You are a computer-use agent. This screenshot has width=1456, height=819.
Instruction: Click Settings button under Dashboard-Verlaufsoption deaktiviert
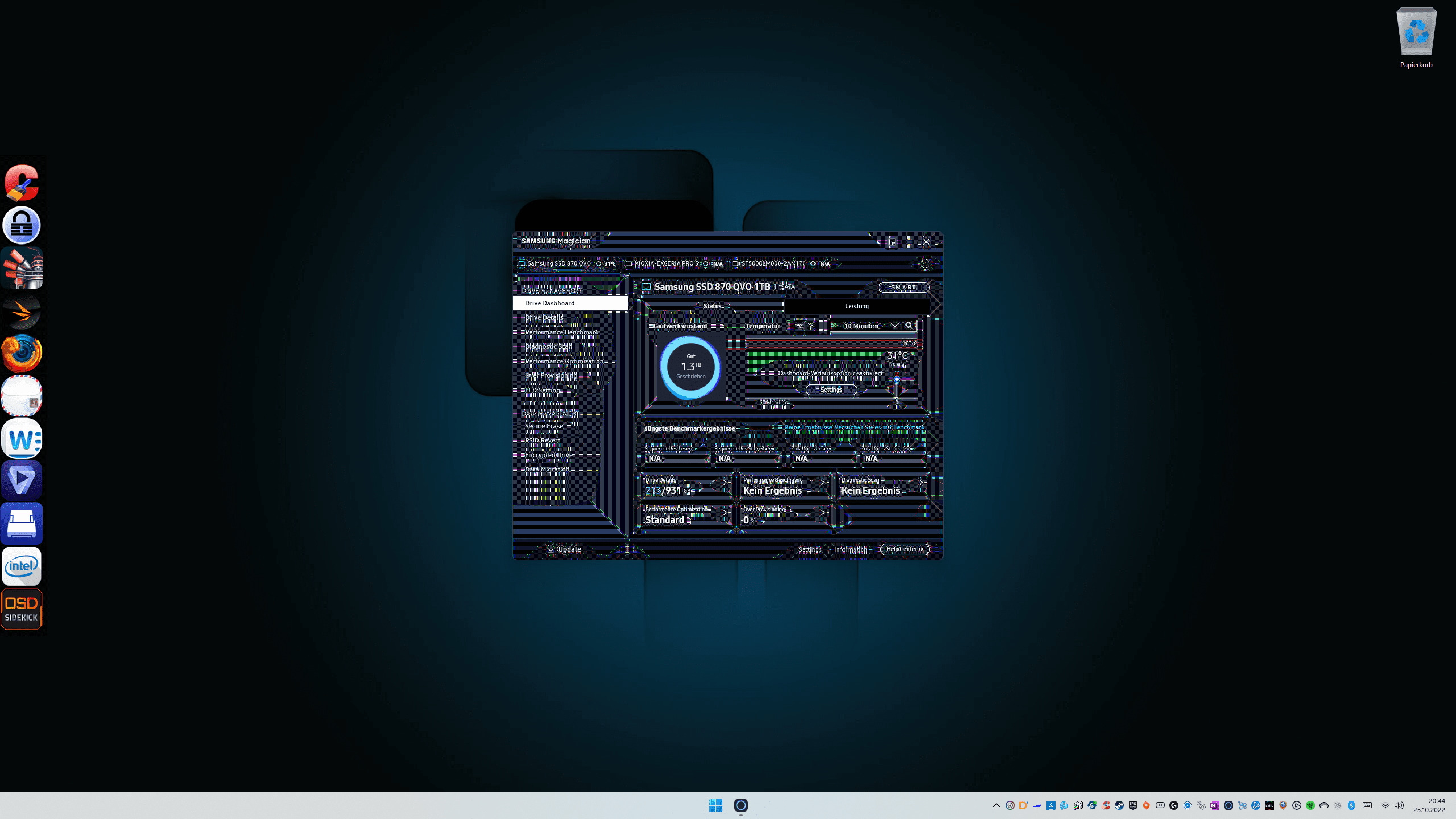pos(831,390)
